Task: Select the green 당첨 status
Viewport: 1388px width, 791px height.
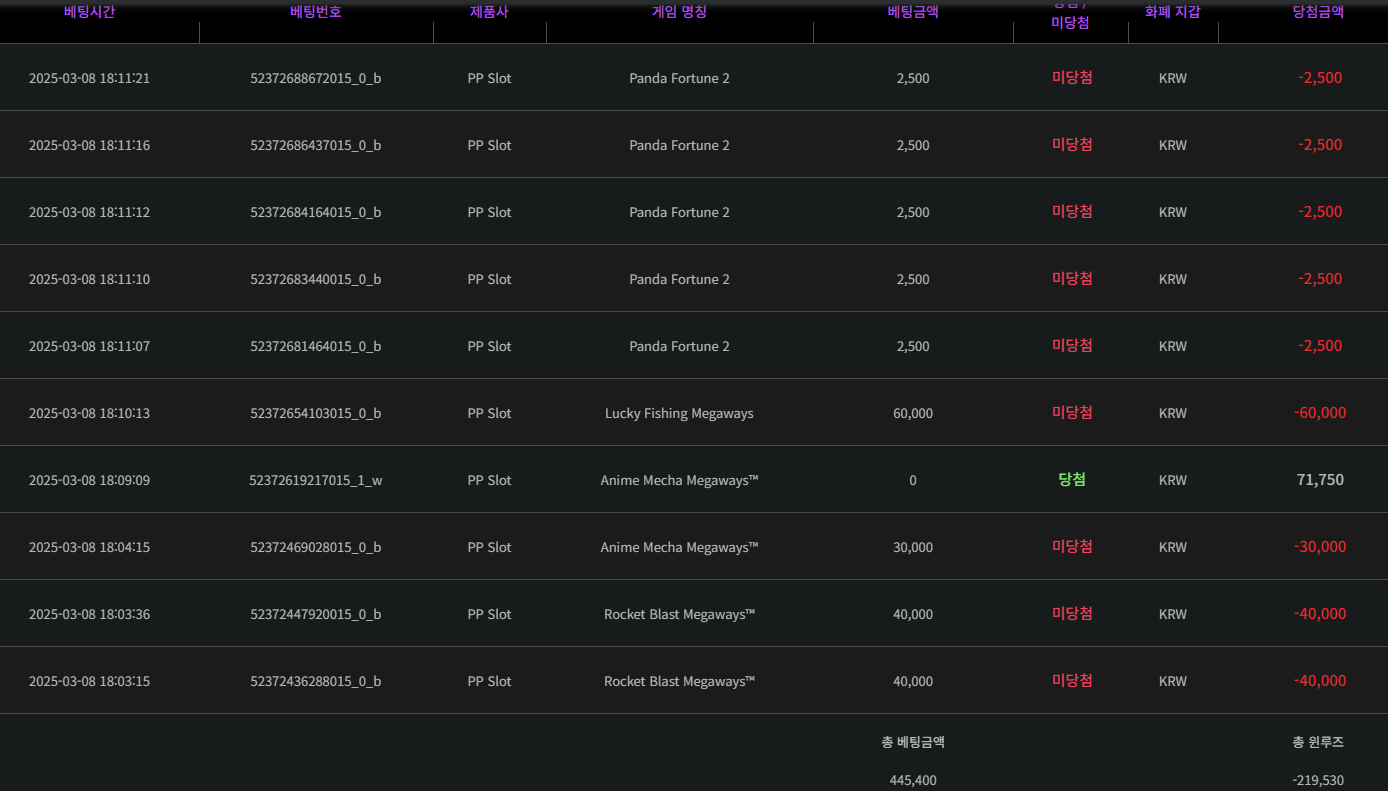Action: pyautogui.click(x=1072, y=479)
